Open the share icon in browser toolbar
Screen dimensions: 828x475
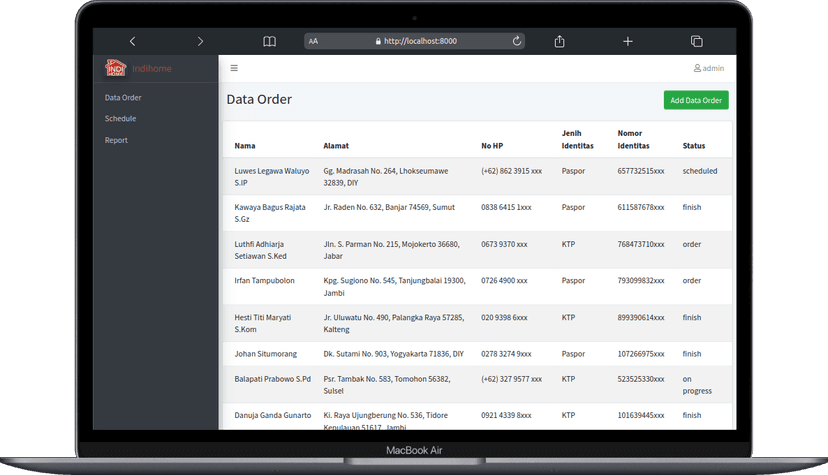[559, 41]
